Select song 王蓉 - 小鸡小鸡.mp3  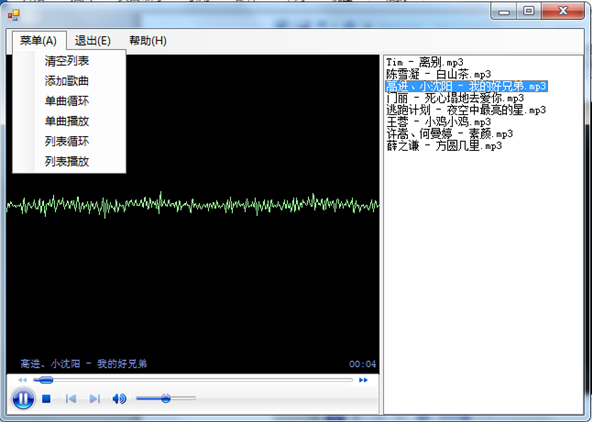pyautogui.click(x=438, y=122)
